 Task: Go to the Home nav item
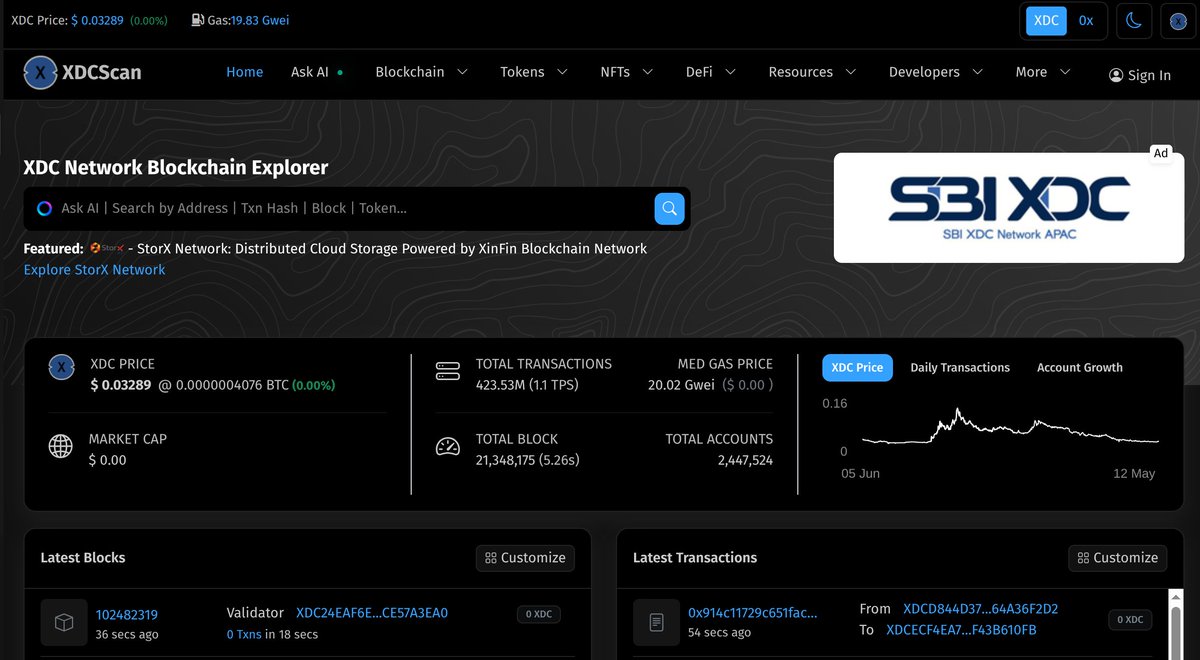(245, 72)
